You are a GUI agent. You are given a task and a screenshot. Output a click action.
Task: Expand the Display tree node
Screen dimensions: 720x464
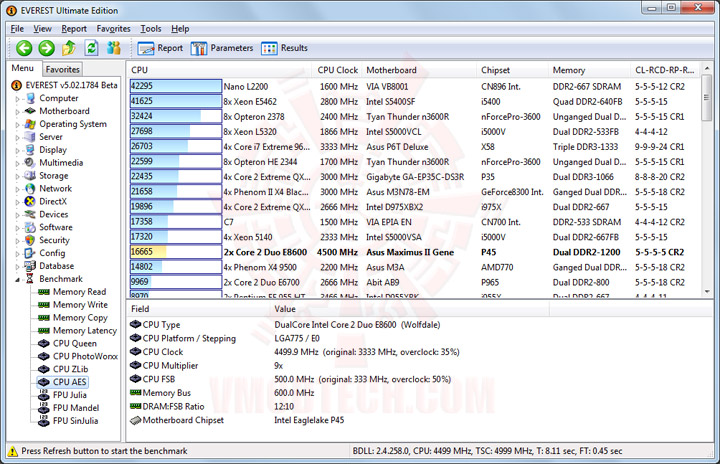coord(17,150)
